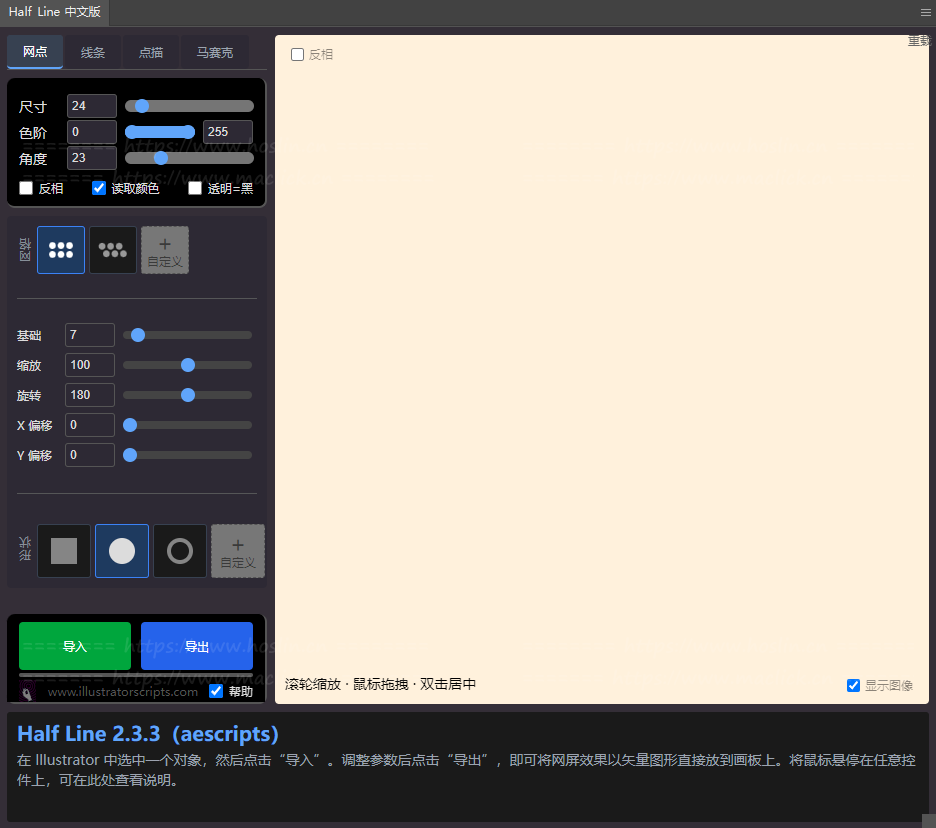Click the blue 导出 button

[x=197, y=646]
